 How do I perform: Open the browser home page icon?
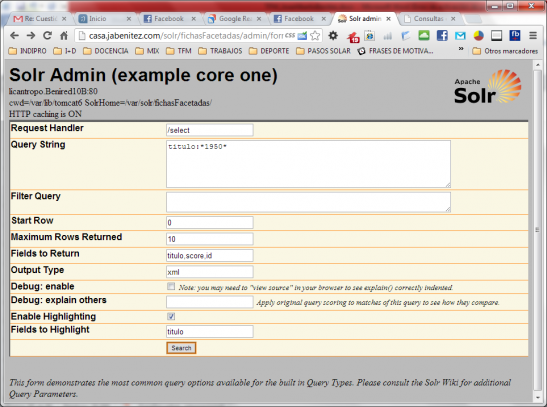[x=63, y=35]
